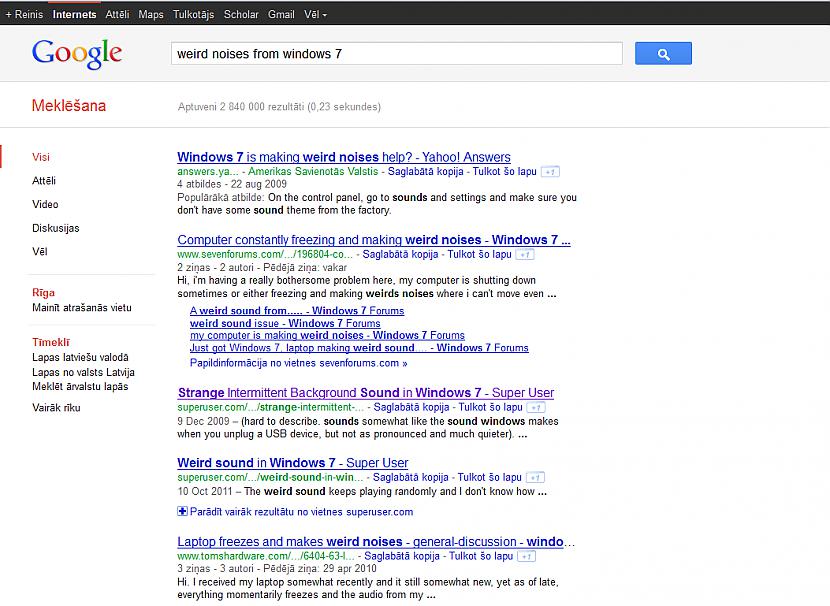Click Tulkot šo lapu for Yahoo result
830x606 pixels.
tap(504, 171)
